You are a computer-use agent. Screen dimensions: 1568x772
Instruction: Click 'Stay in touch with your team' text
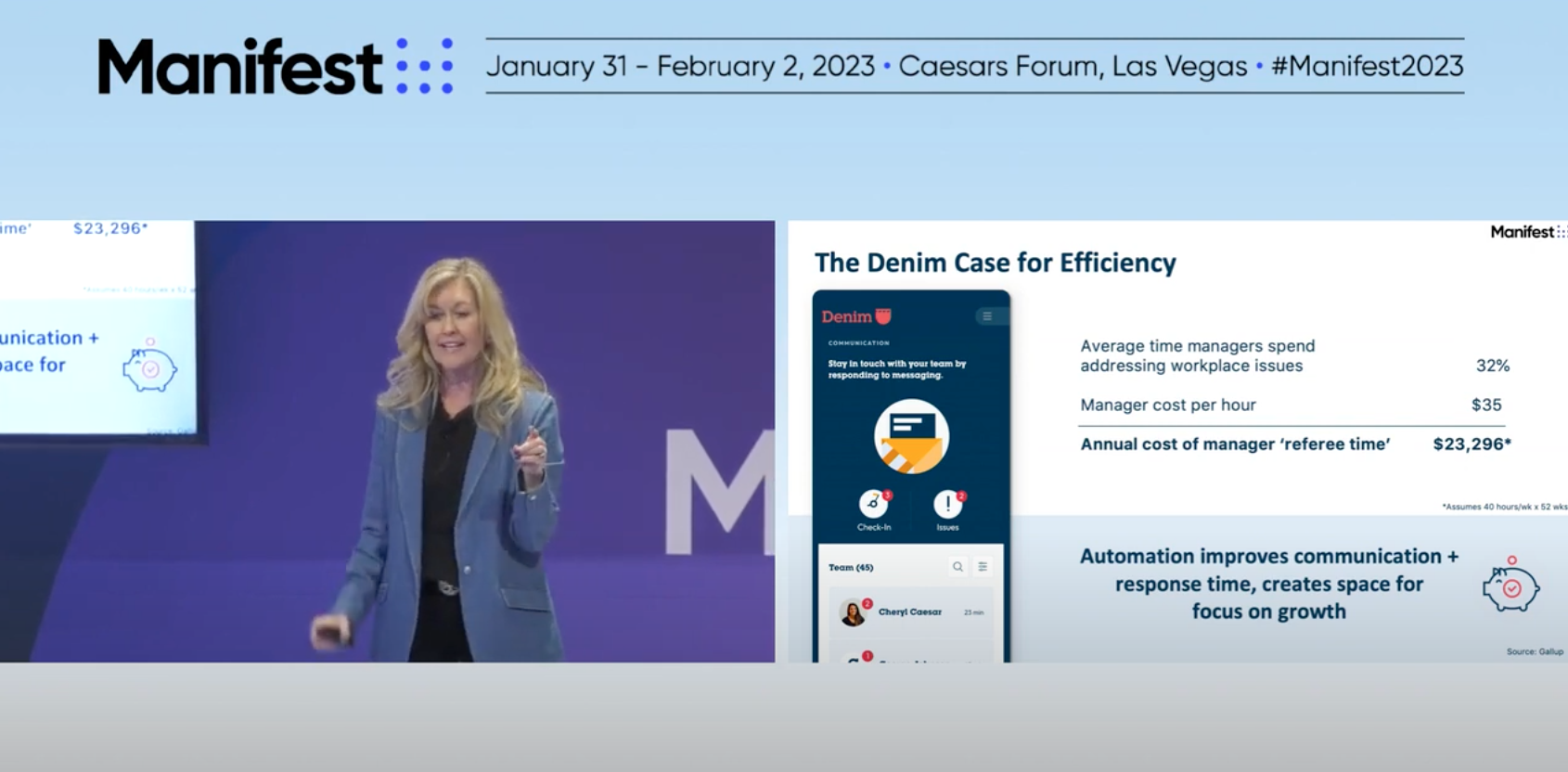(x=896, y=369)
